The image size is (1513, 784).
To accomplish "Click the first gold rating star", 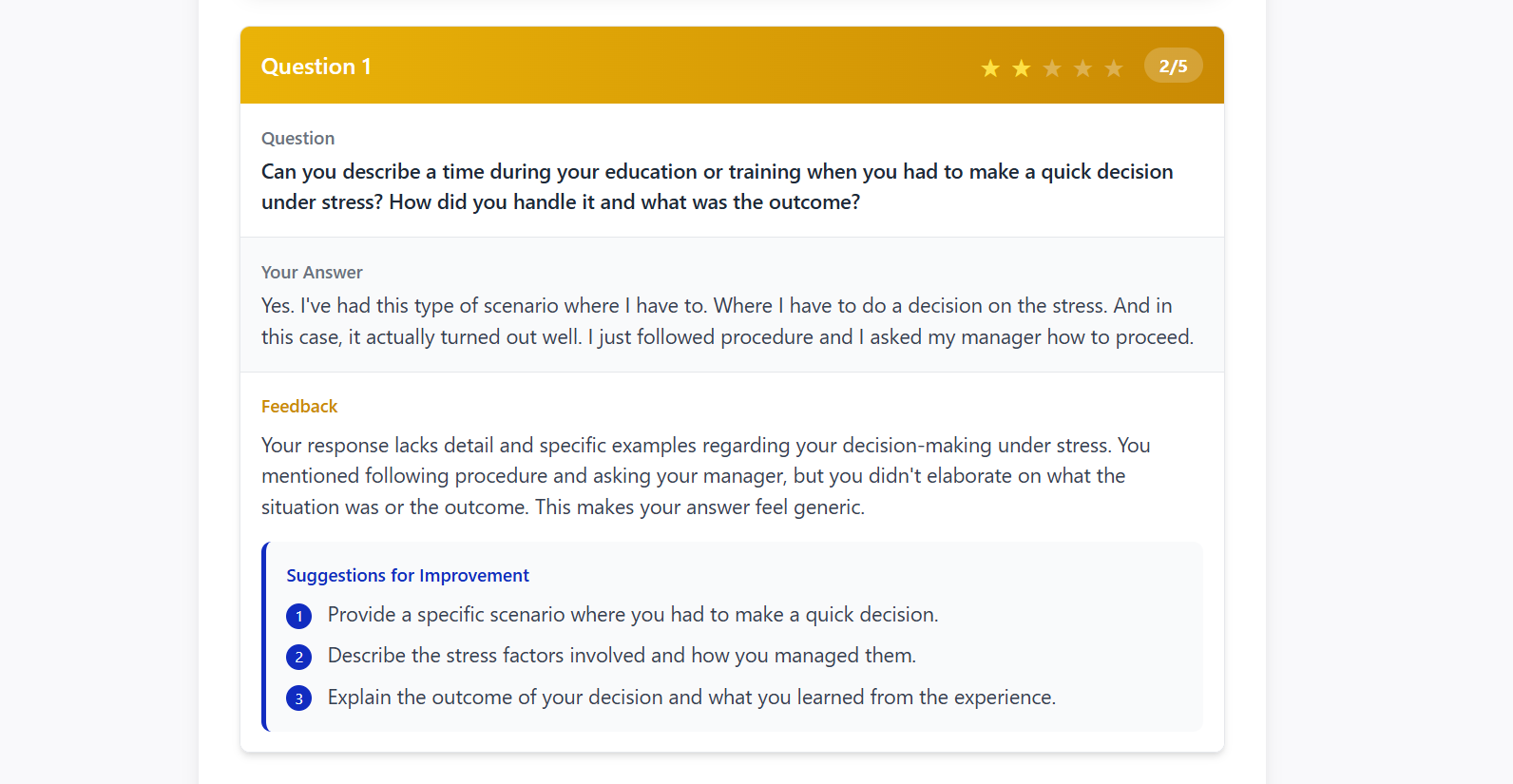I will click(x=990, y=67).
